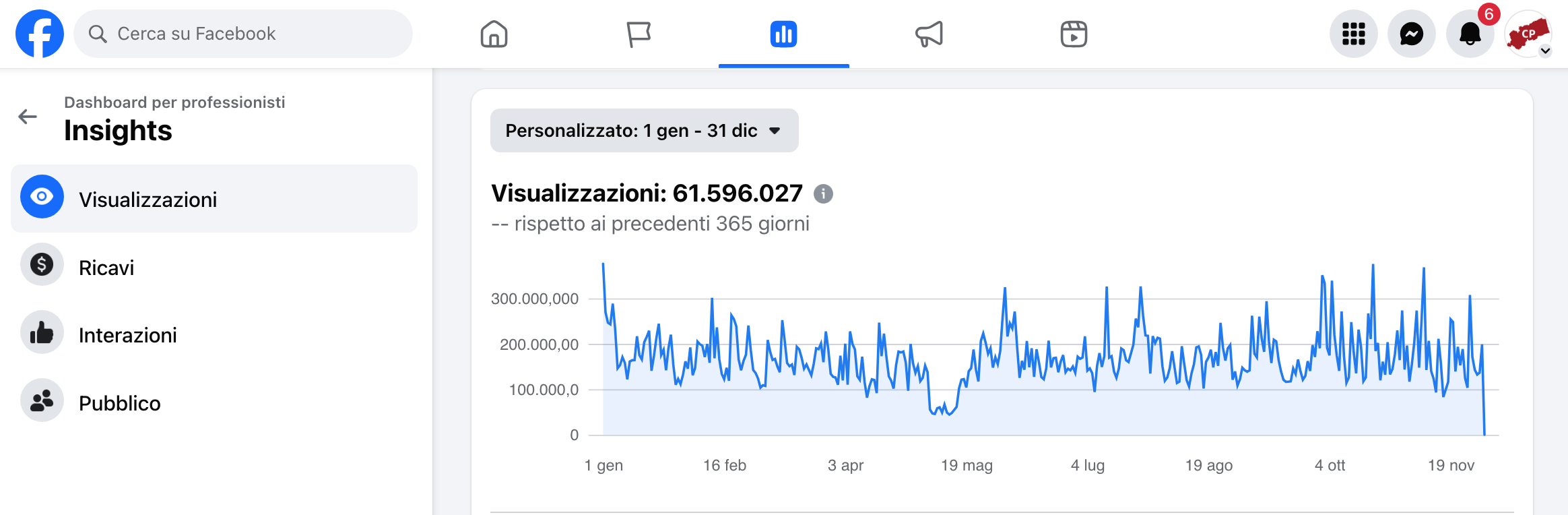The height and width of the screenshot is (515, 1568).
Task: Expand the Personalizzato date range dropdown
Action: click(x=644, y=131)
